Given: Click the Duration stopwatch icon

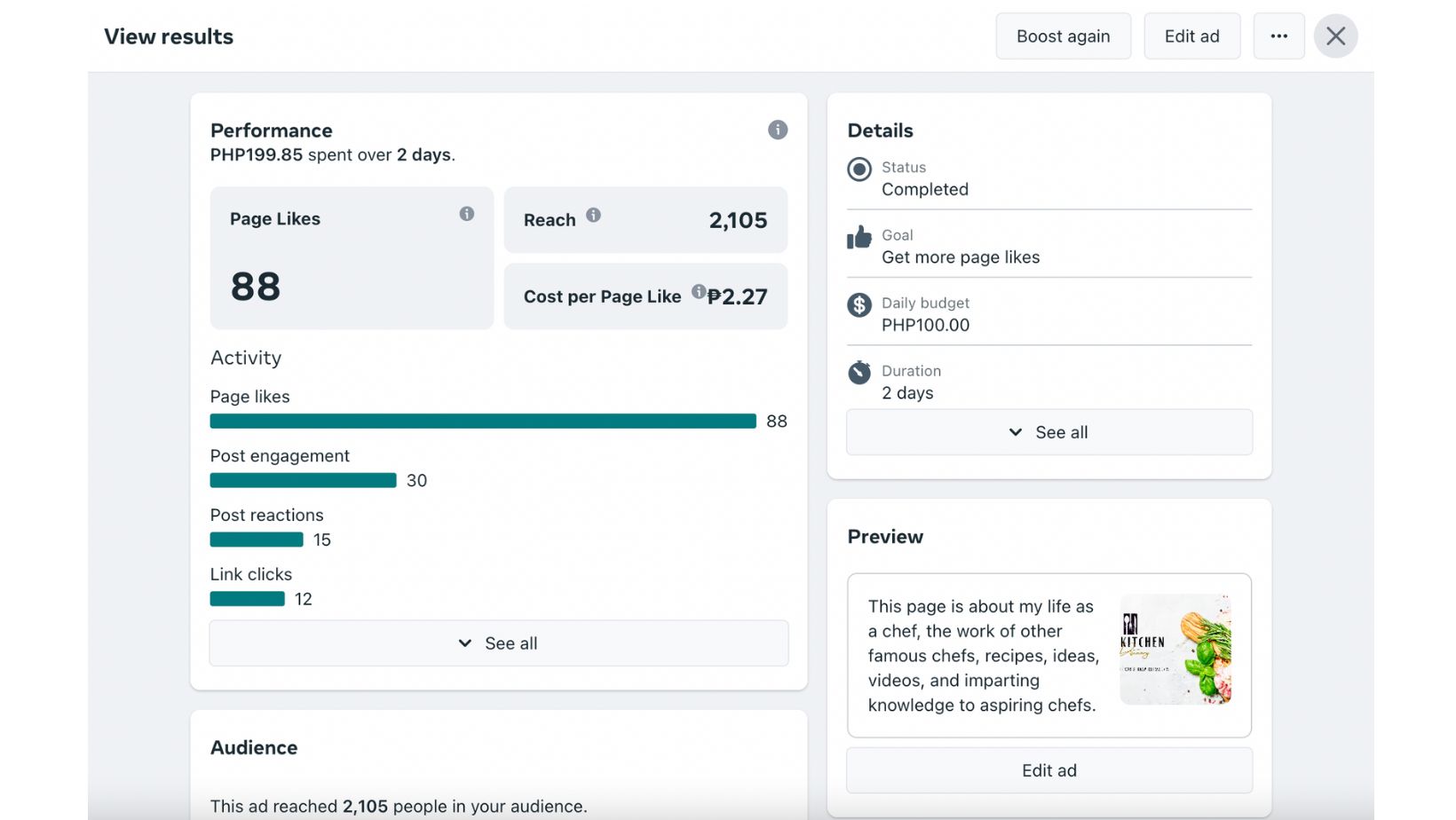Looking at the screenshot, I should point(859,373).
